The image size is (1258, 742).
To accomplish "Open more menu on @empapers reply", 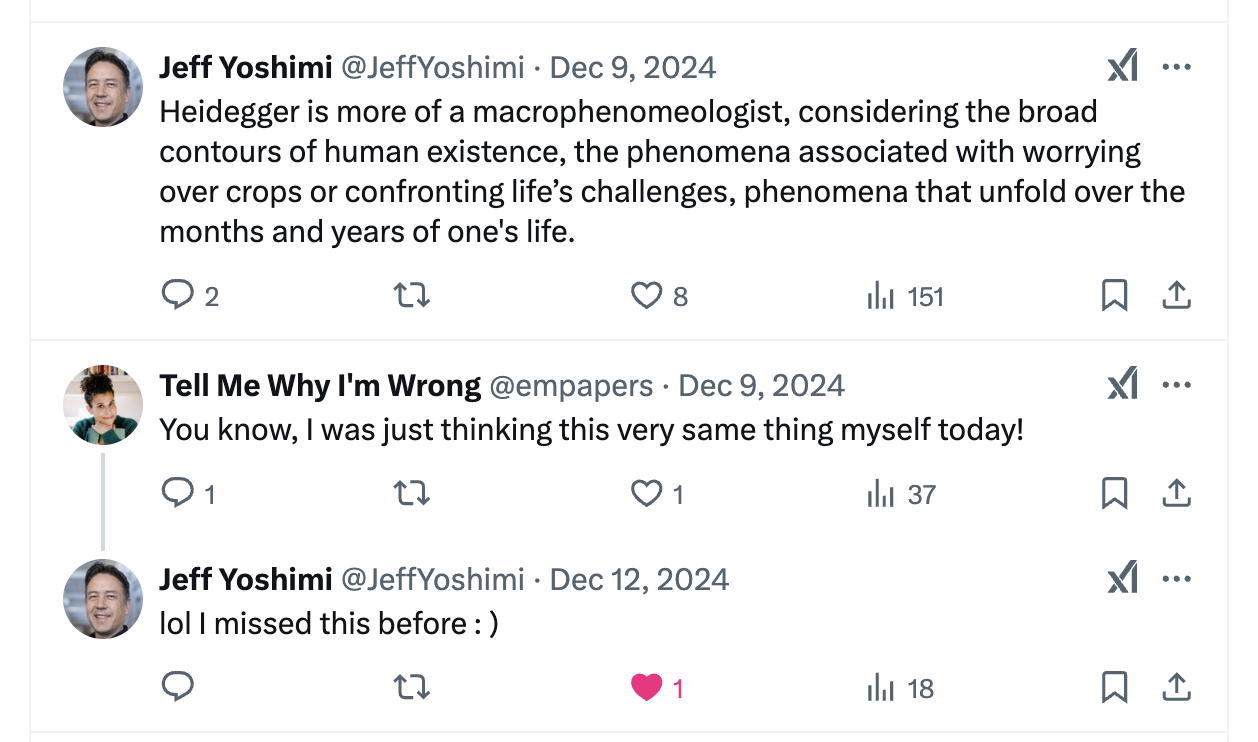I will [1176, 385].
